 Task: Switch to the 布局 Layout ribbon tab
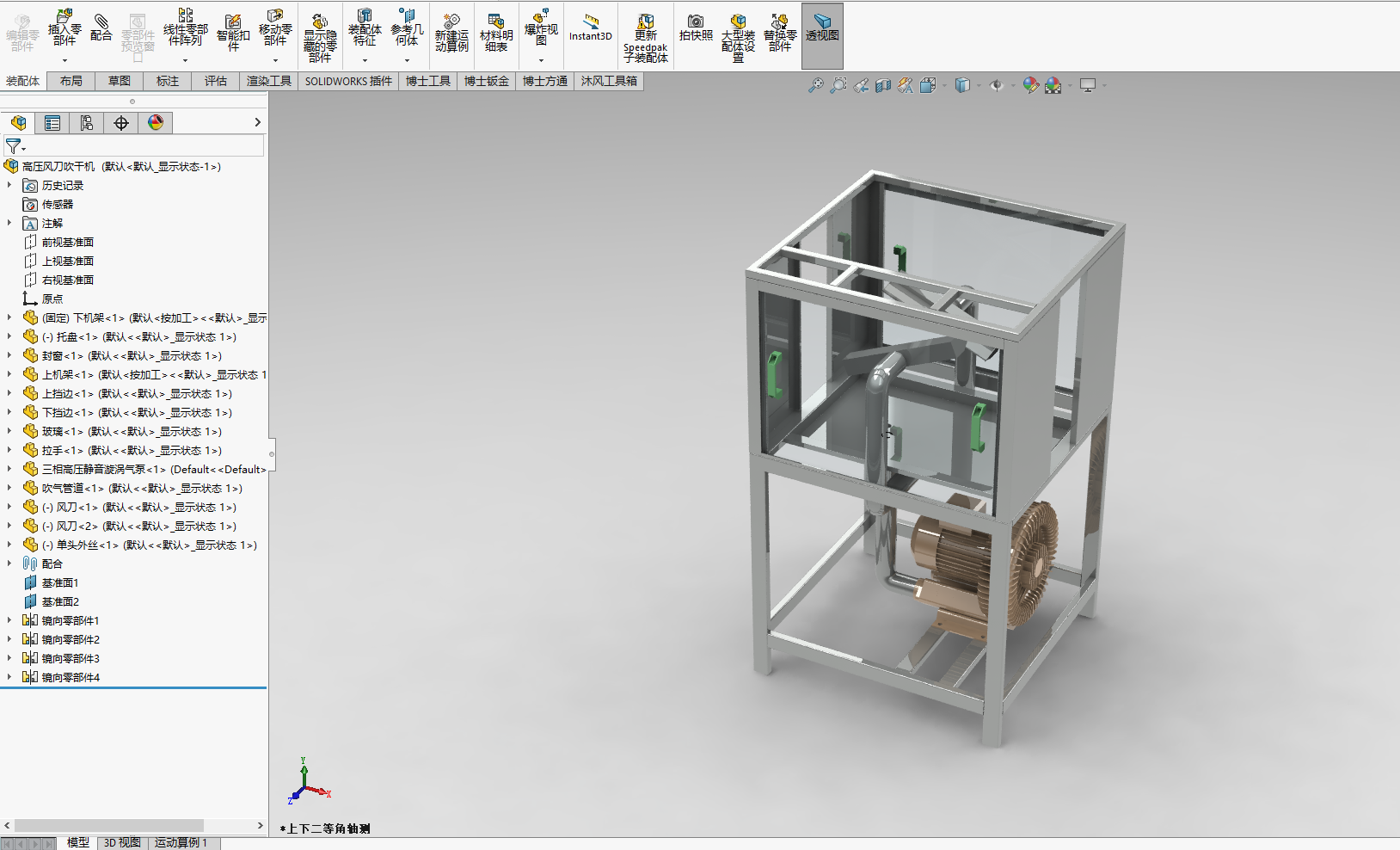71,81
